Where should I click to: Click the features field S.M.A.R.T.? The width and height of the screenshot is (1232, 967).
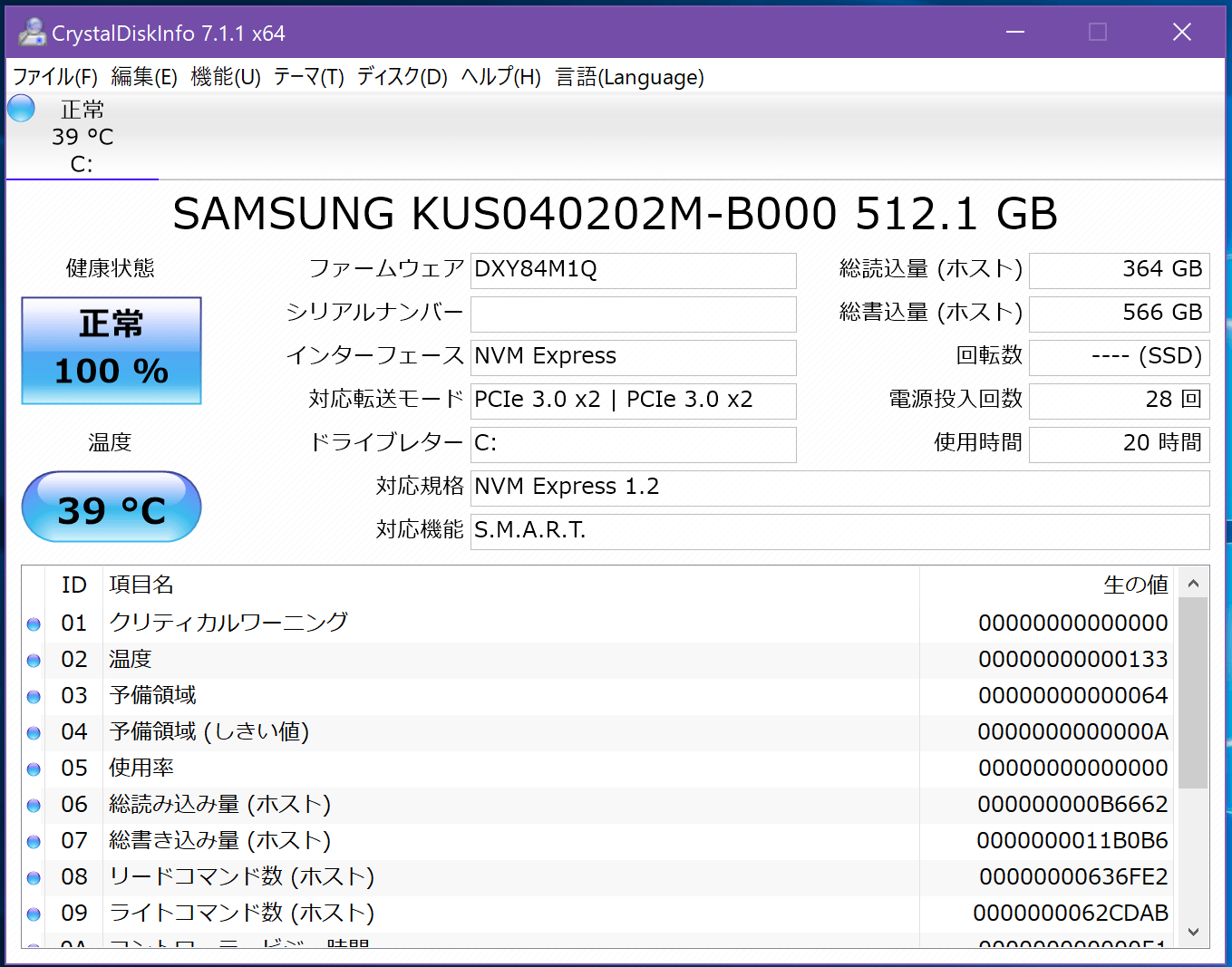point(840,531)
